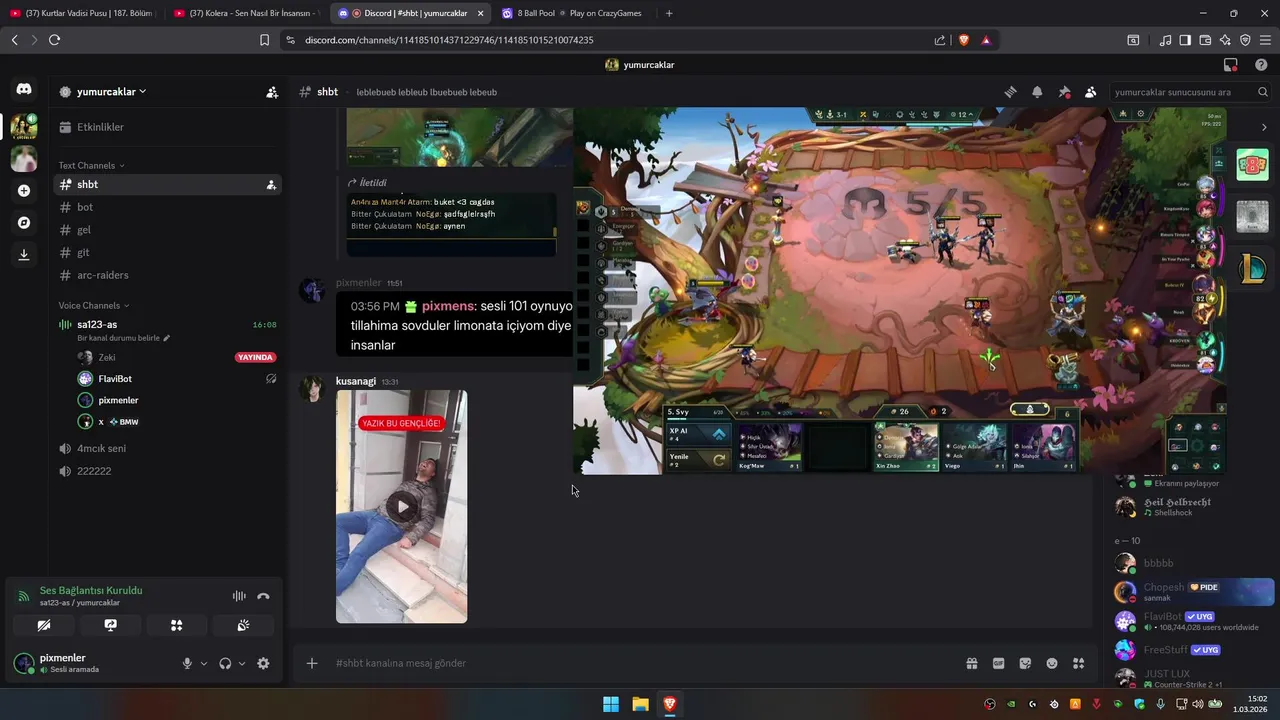Open Brave main hamburger menu
The width and height of the screenshot is (1280, 720).
(1265, 40)
